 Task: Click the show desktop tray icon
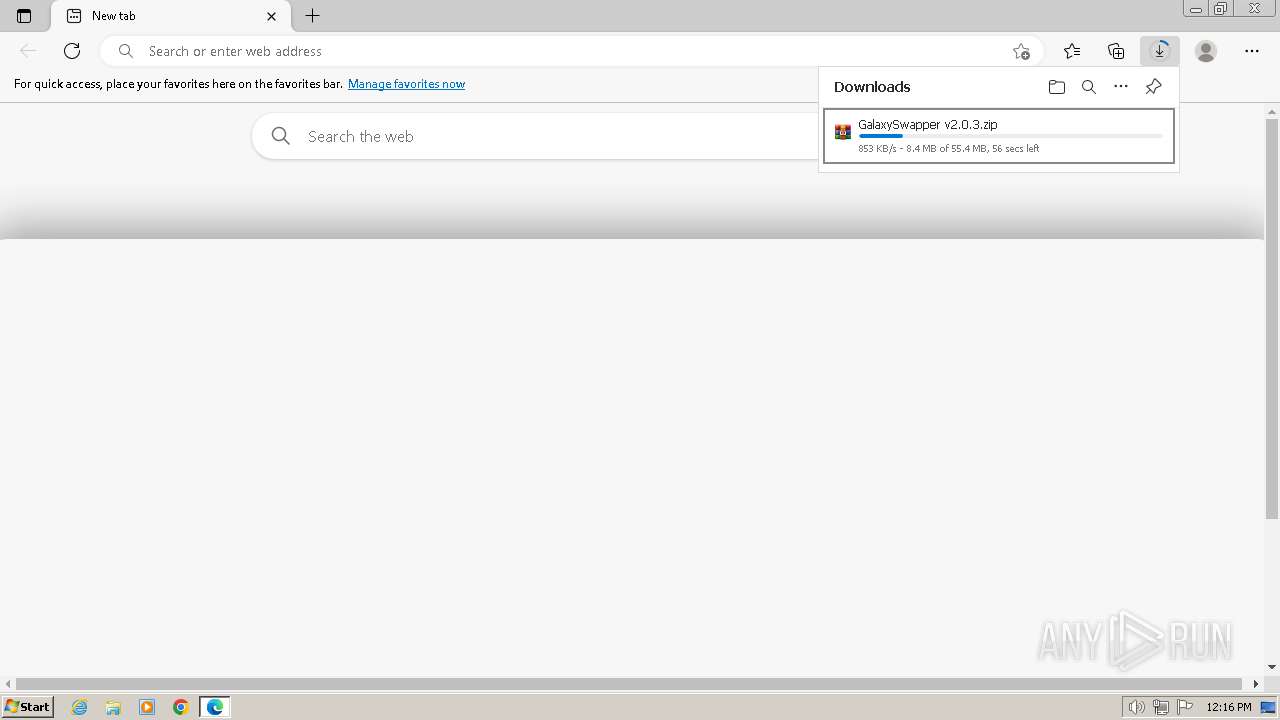[1268, 707]
